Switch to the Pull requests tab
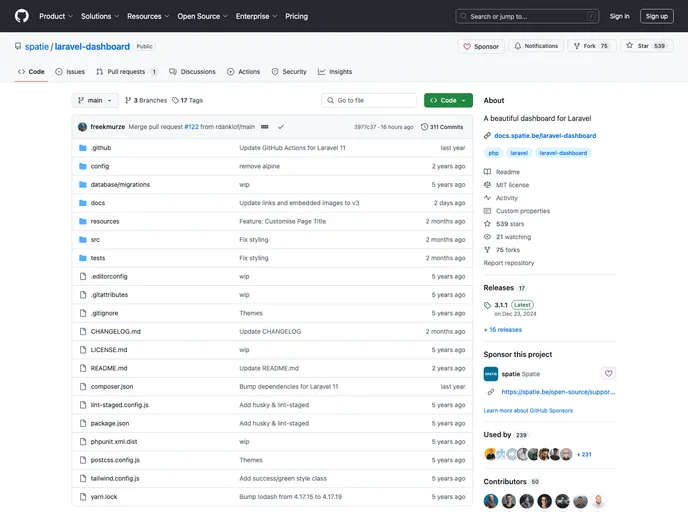 click(127, 72)
